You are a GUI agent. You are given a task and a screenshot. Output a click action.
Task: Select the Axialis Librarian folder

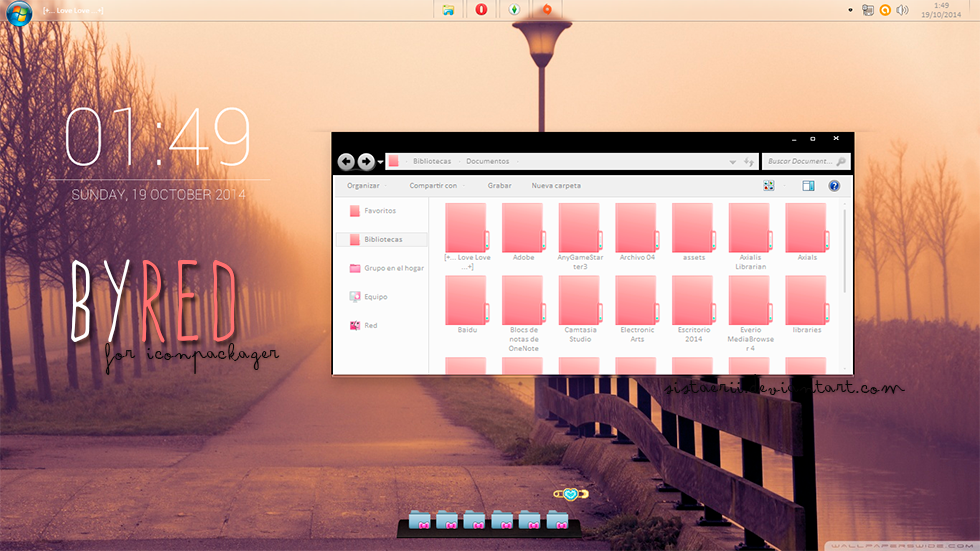pos(750,236)
